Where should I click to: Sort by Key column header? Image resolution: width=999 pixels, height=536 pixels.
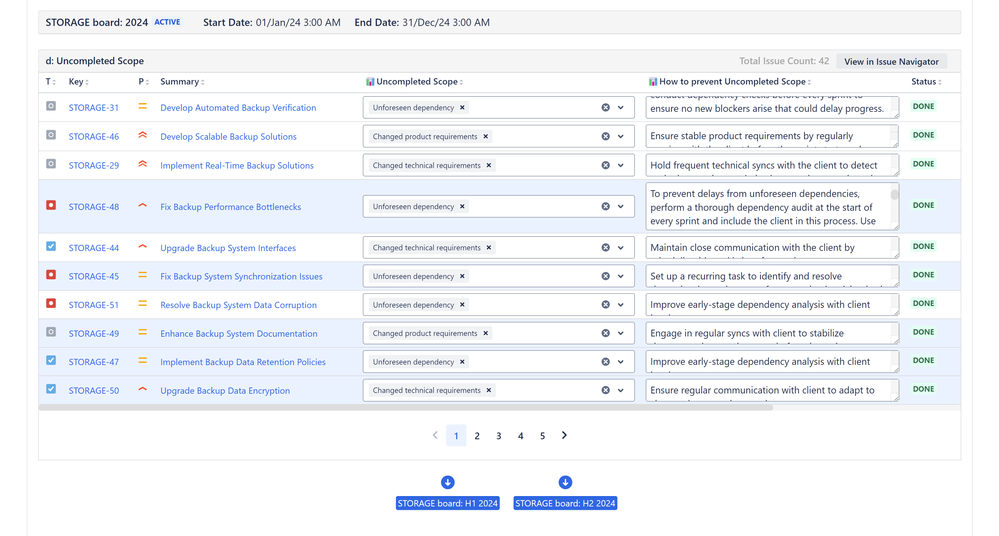point(78,82)
